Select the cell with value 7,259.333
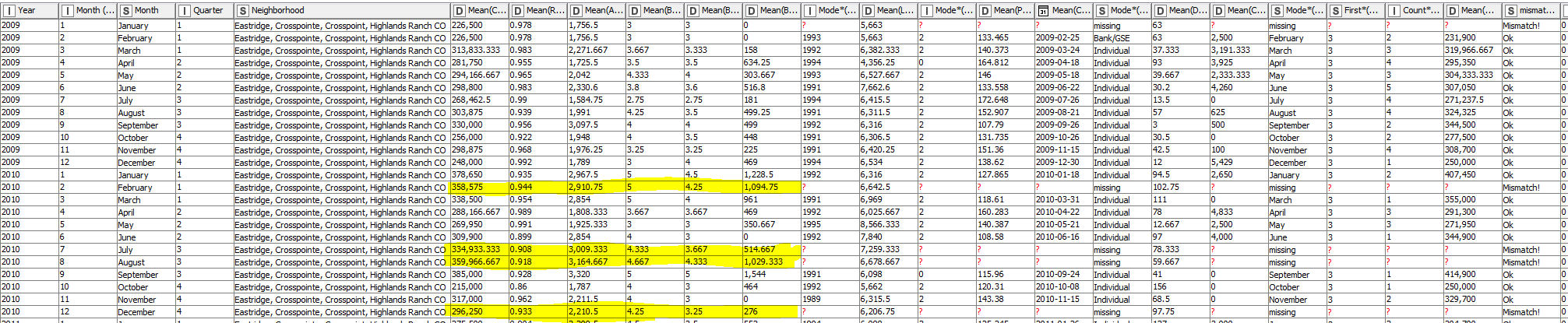The image size is (1568, 323). (x=888, y=250)
